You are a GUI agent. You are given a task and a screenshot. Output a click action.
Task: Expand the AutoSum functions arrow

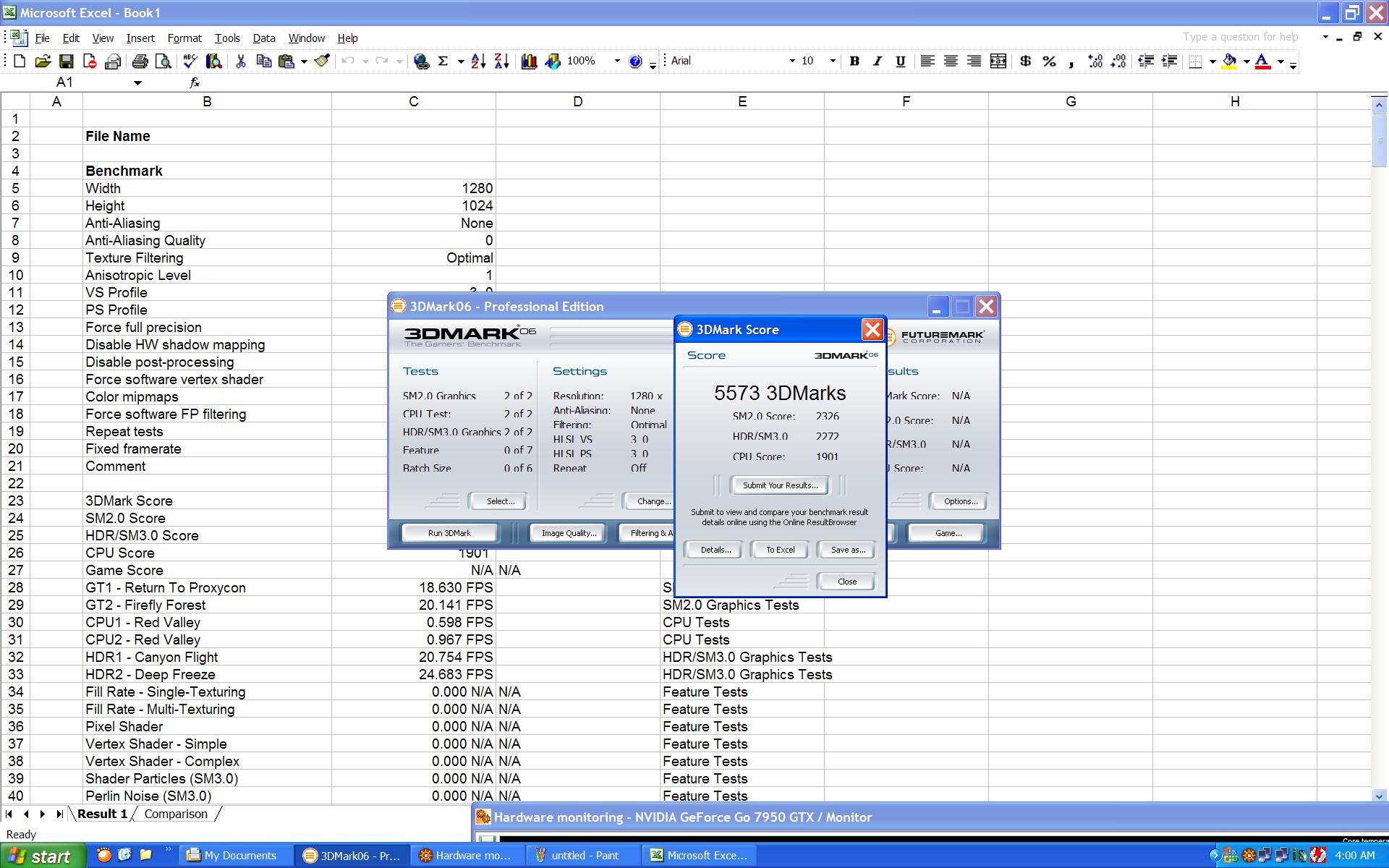[461, 61]
